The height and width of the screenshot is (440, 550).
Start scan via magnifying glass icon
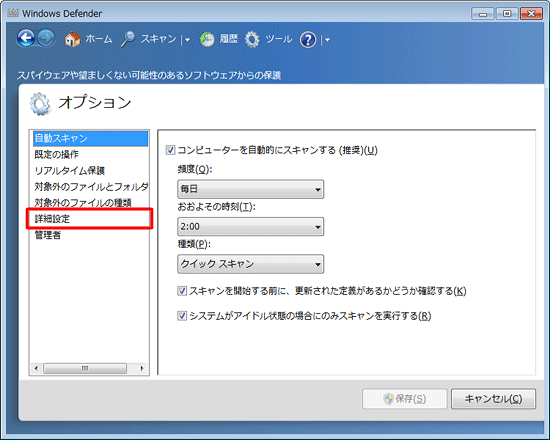(128, 39)
